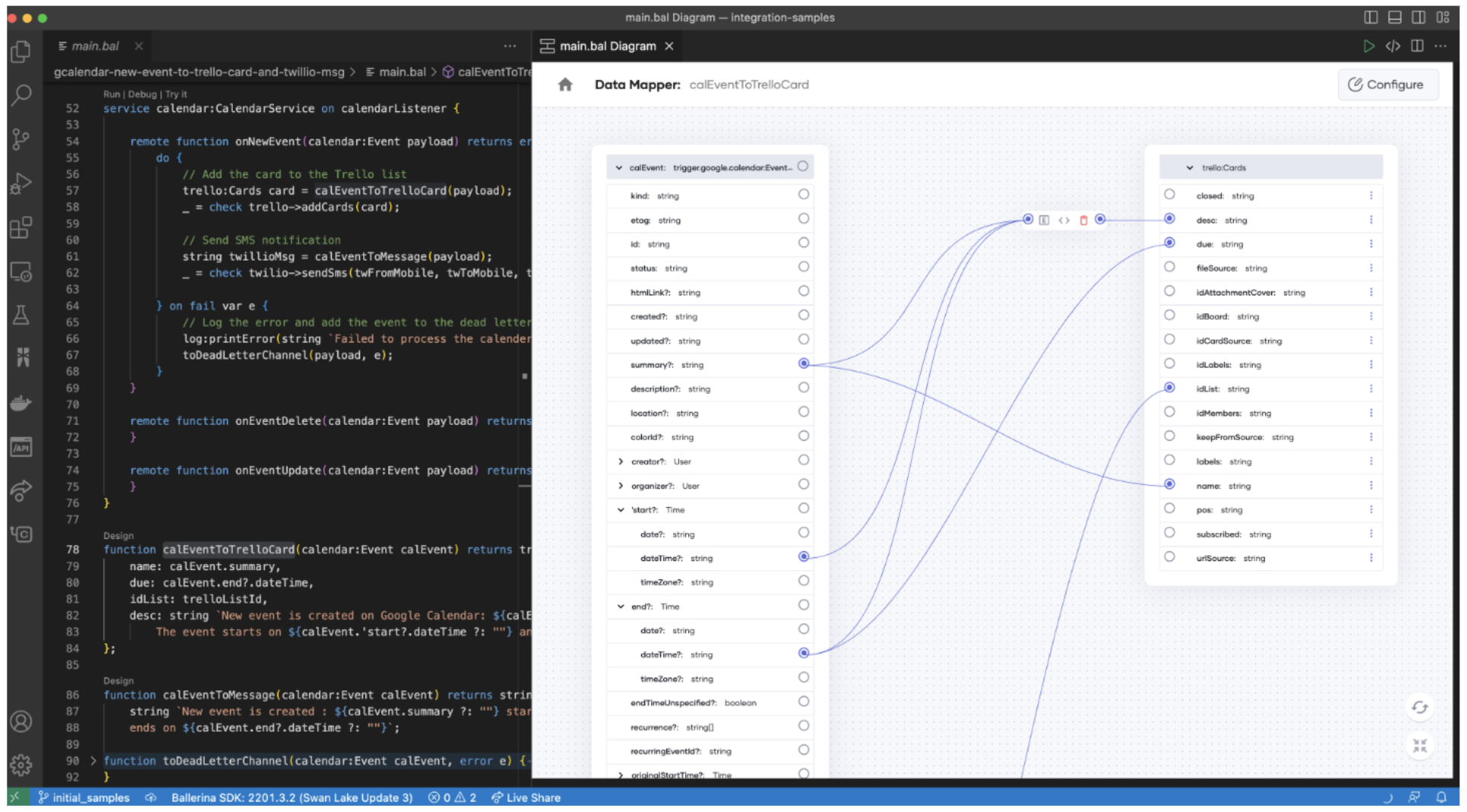Select the main.bal Diagram tab

pos(607,46)
